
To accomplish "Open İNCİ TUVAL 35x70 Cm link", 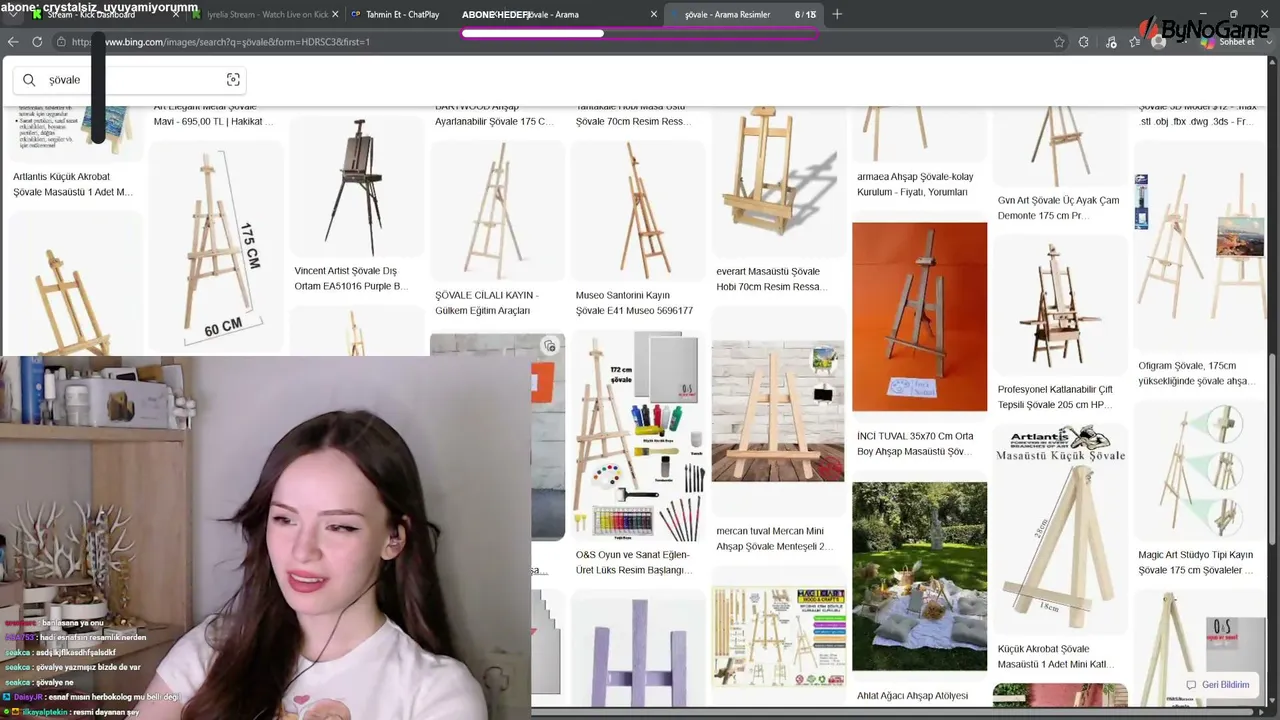I will coord(915,444).
